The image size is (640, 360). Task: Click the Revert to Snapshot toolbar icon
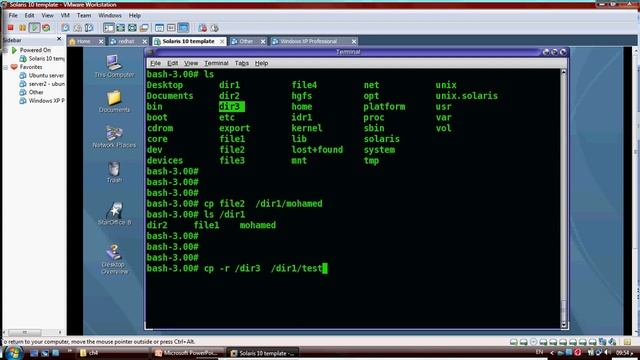(77, 28)
